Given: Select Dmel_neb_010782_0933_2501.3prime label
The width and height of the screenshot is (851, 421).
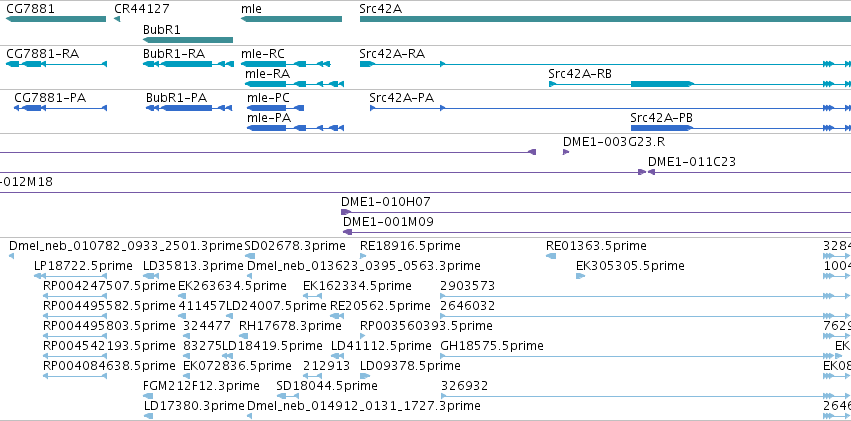Looking at the screenshot, I should point(126,246).
